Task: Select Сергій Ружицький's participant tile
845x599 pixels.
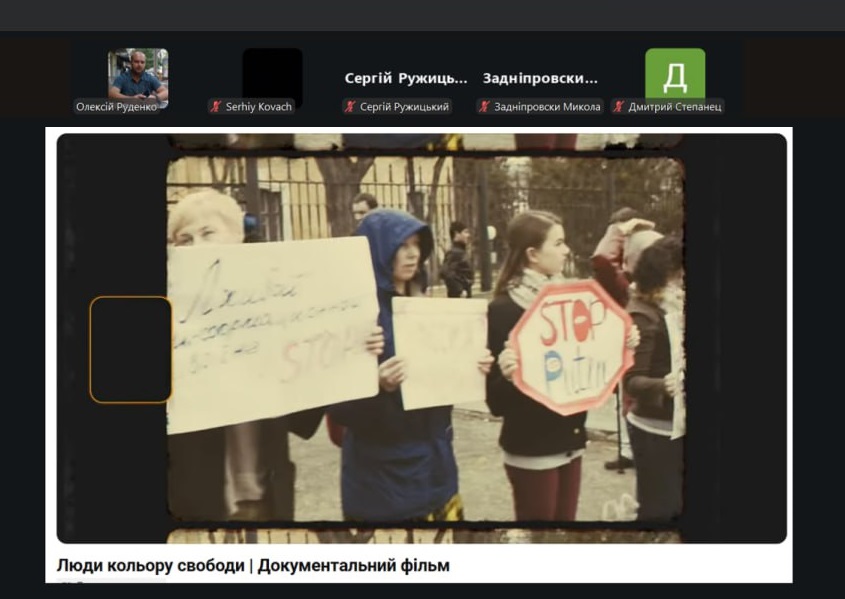Action: pyautogui.click(x=406, y=78)
